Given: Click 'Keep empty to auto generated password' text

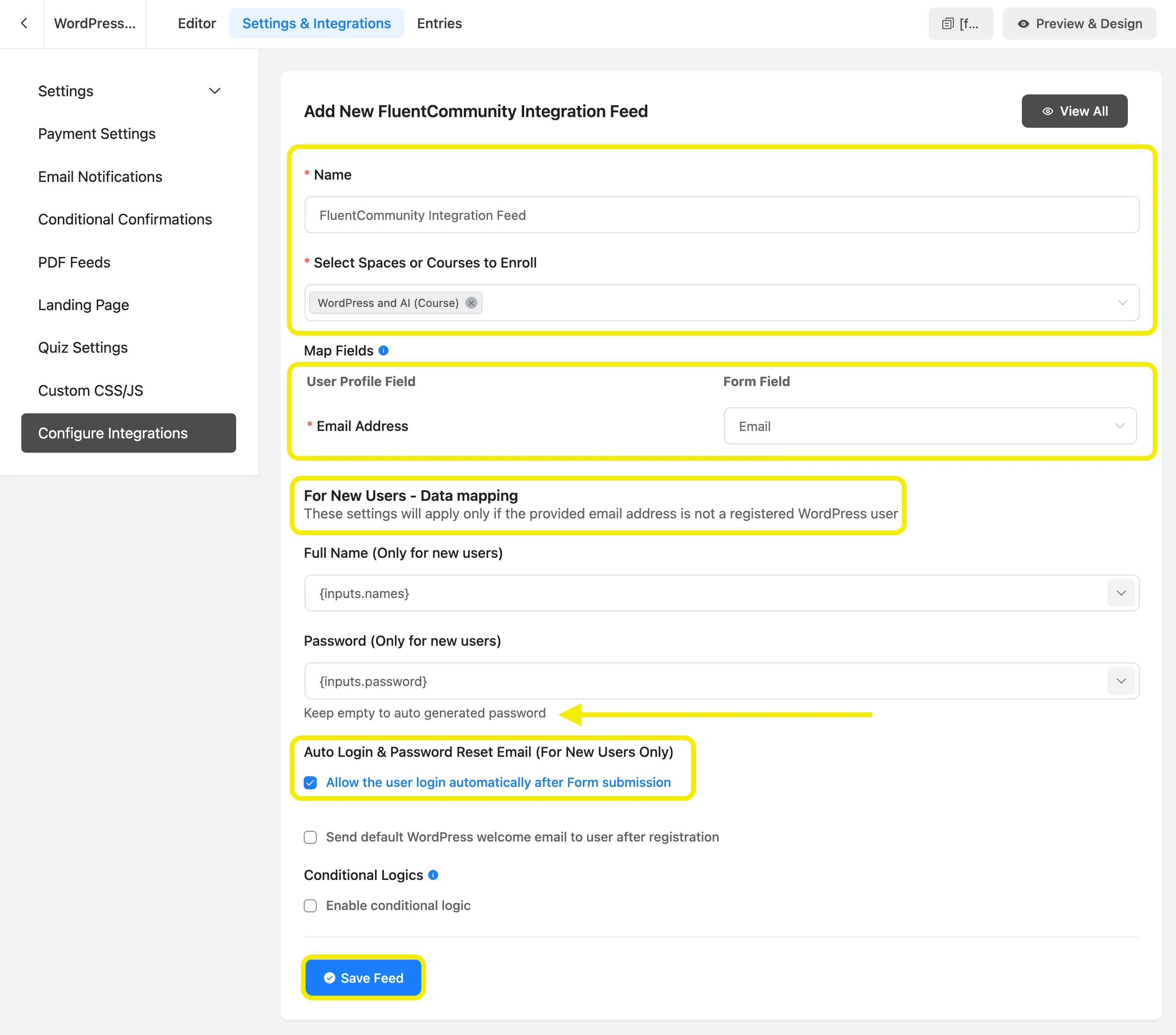Looking at the screenshot, I should coord(425,713).
